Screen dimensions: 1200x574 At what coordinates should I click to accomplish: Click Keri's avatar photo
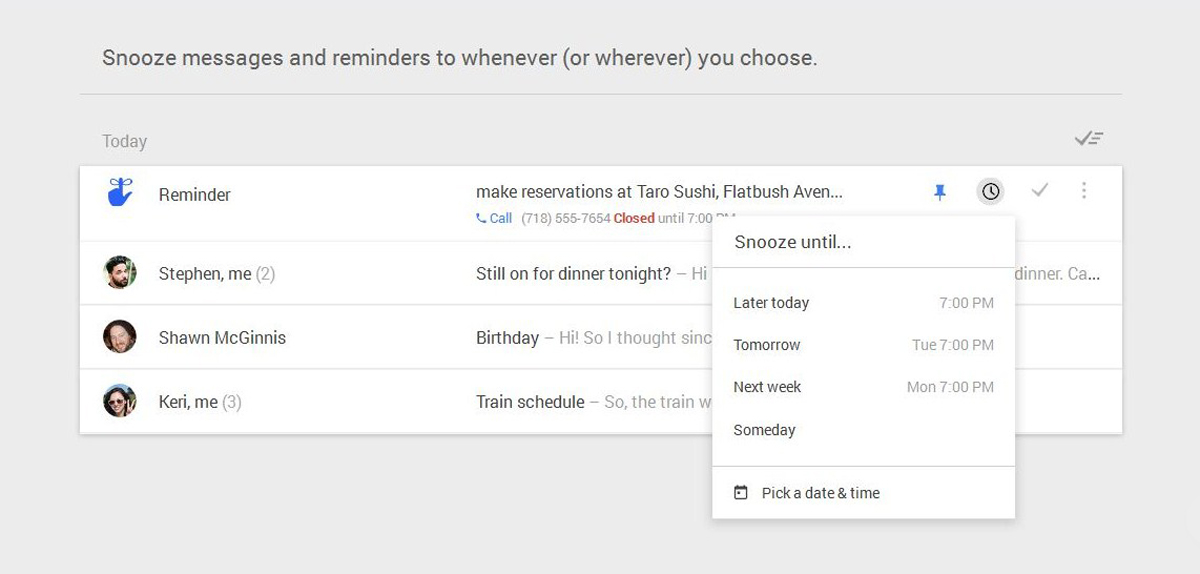click(120, 402)
